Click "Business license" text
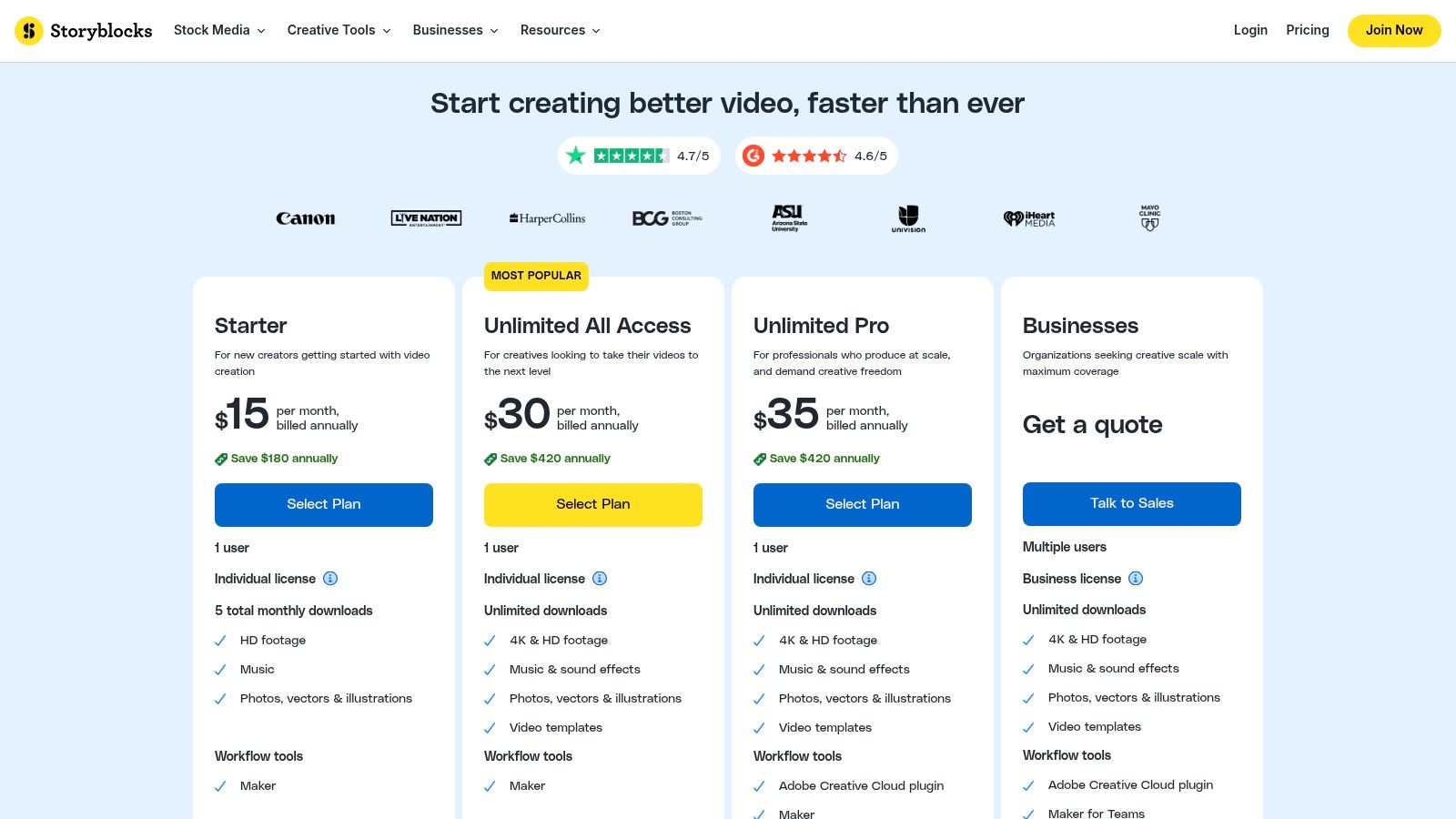 point(1072,579)
